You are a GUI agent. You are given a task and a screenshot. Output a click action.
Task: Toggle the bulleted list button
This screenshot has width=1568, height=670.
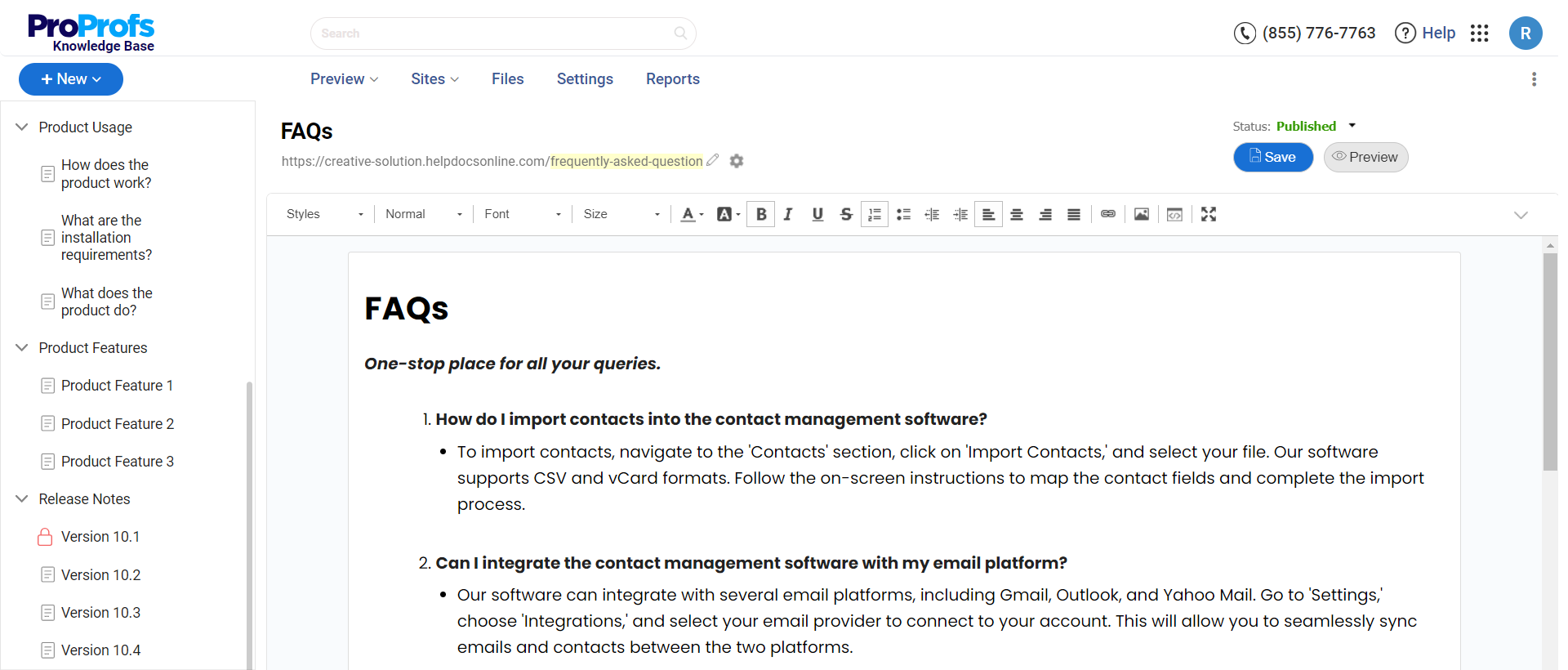point(903,214)
